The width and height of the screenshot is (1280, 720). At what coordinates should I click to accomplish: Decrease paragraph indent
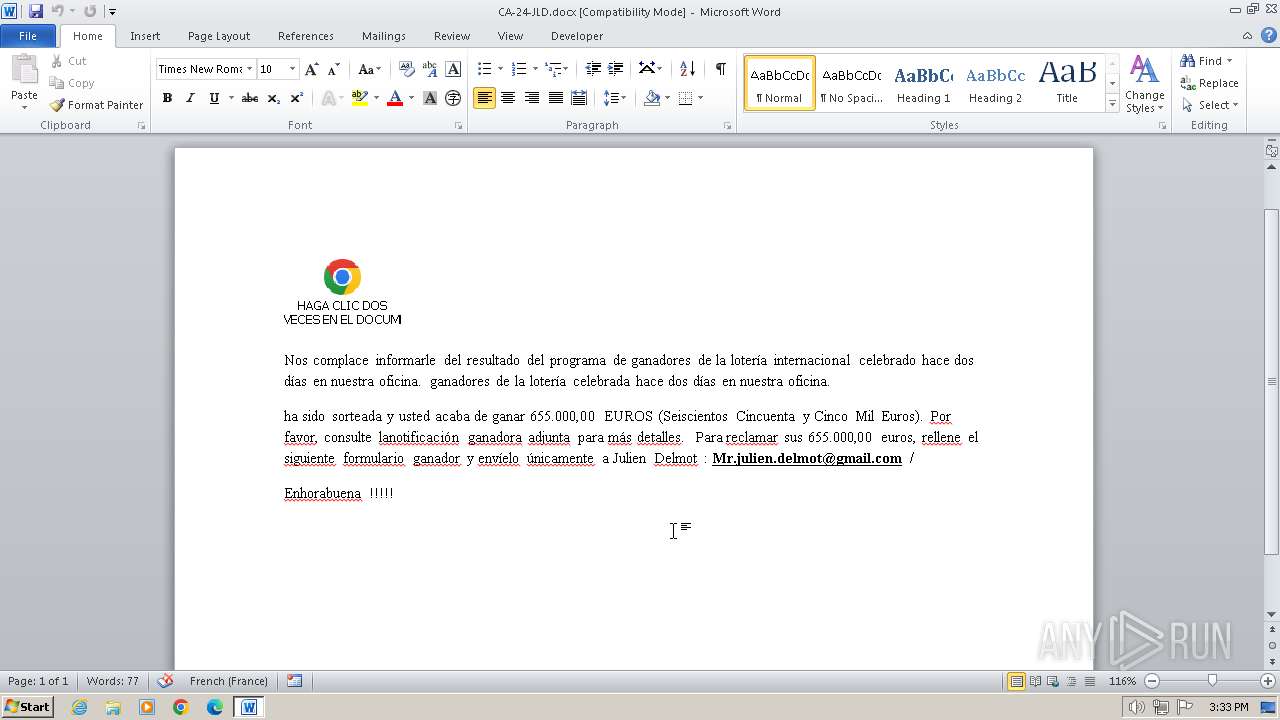(593, 69)
